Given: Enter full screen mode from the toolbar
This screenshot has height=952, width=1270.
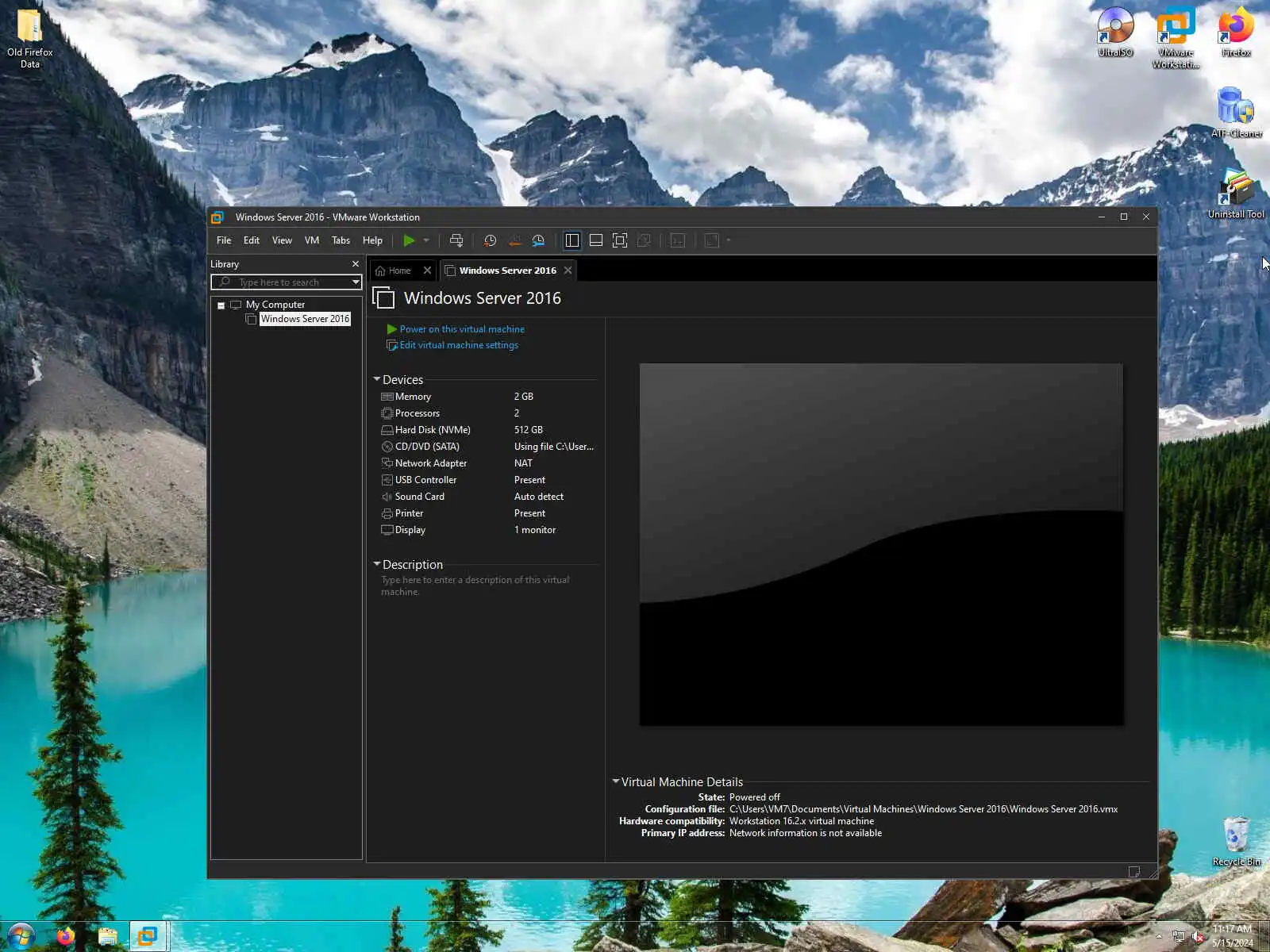Looking at the screenshot, I should point(620,240).
